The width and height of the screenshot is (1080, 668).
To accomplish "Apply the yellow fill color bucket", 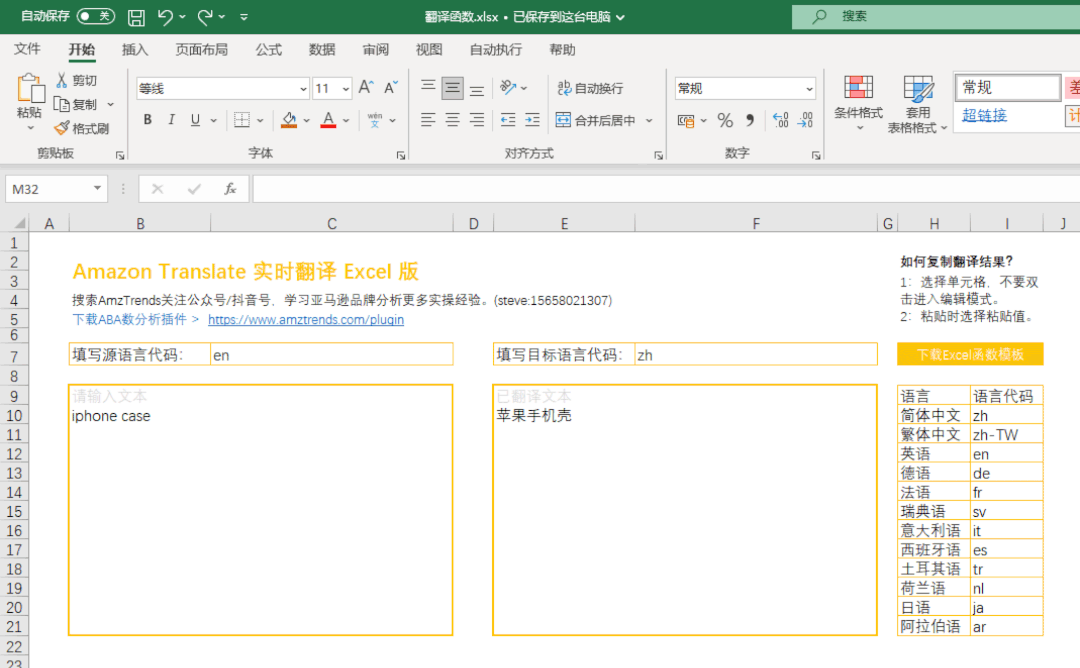I will click(x=289, y=120).
